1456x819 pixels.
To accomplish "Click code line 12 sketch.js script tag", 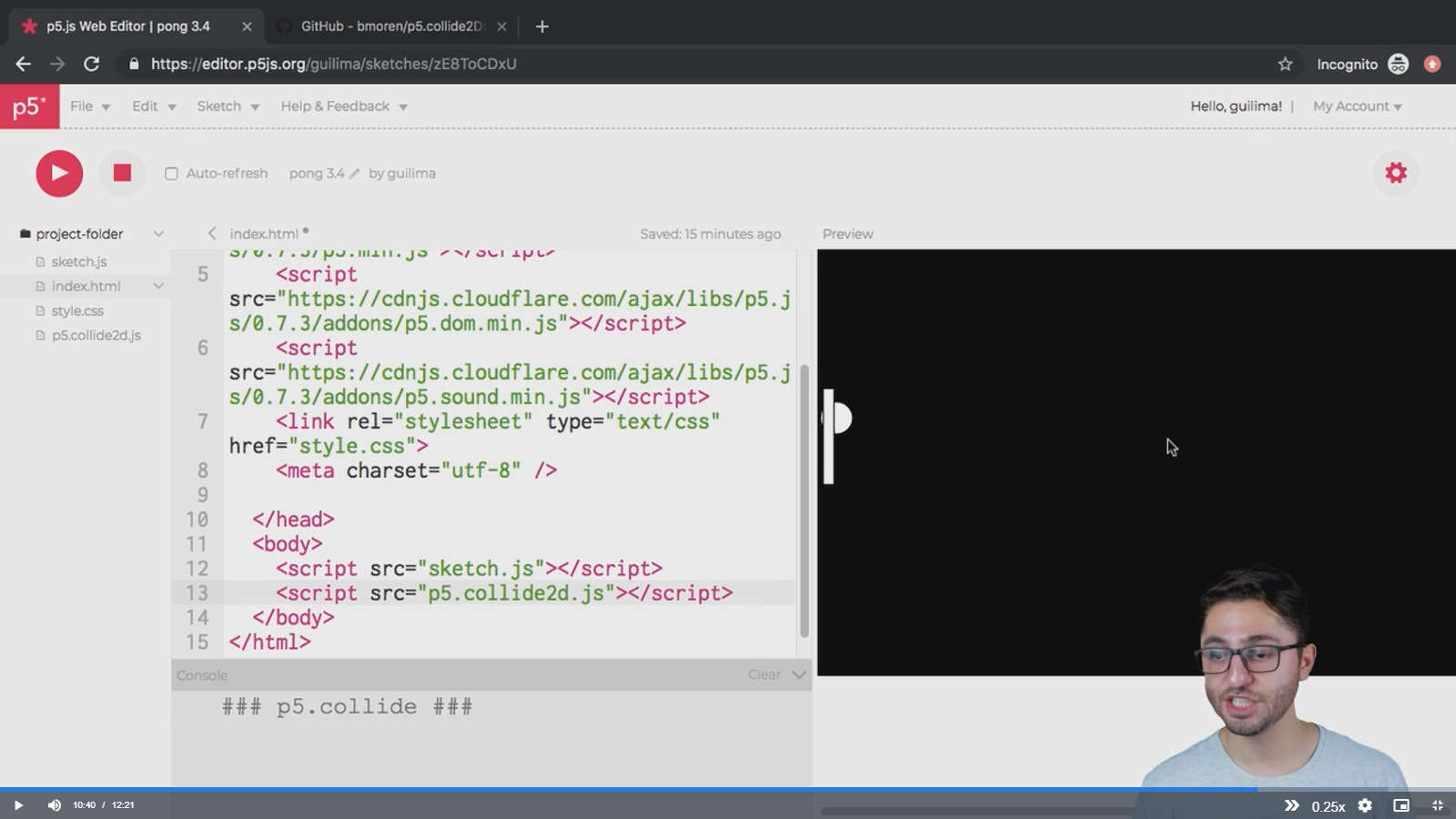I will (469, 569).
